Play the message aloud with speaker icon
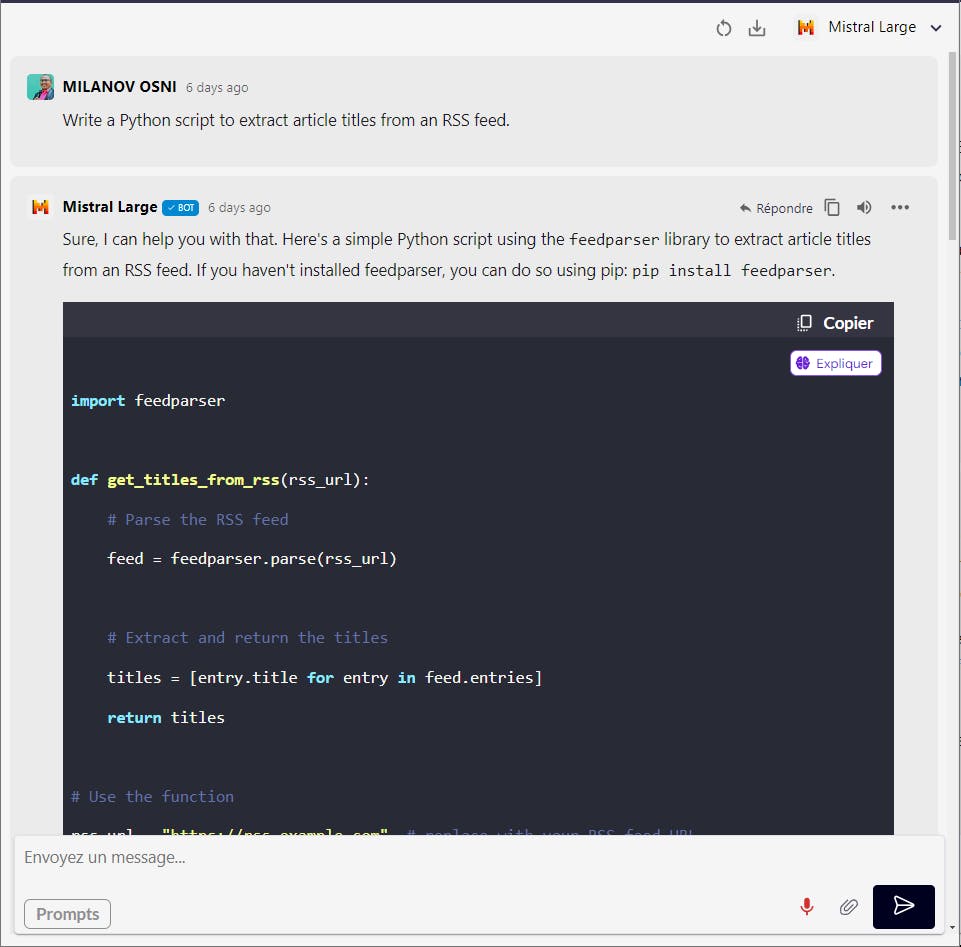The image size is (961, 947). pyautogui.click(x=864, y=208)
